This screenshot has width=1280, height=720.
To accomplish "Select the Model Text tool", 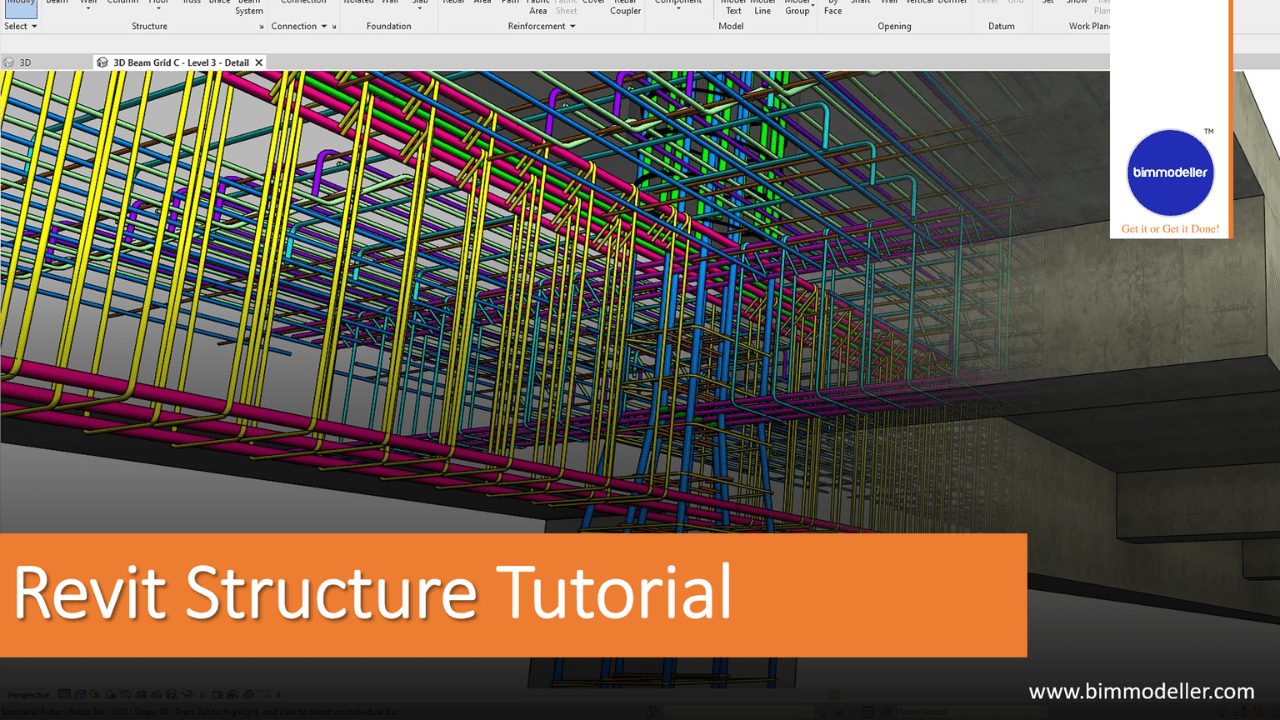I will pos(733,7).
